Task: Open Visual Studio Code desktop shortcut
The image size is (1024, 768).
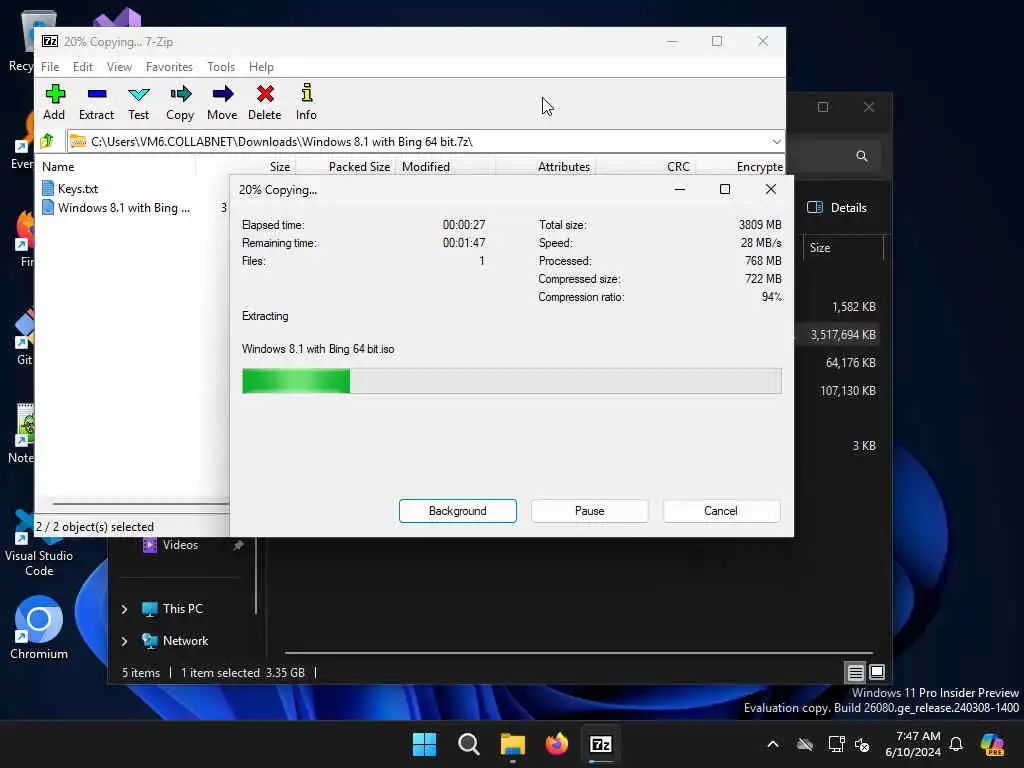Action: (x=39, y=542)
